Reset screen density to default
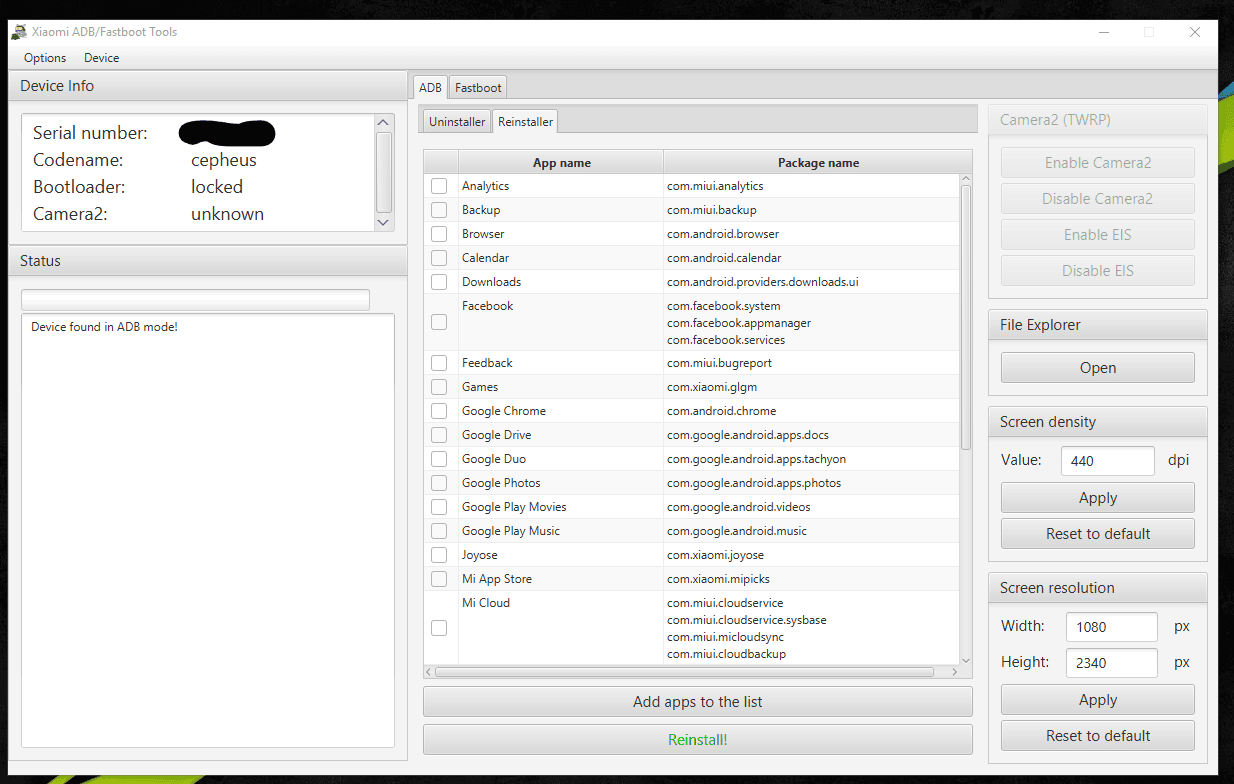The height and width of the screenshot is (784, 1234). click(x=1098, y=534)
